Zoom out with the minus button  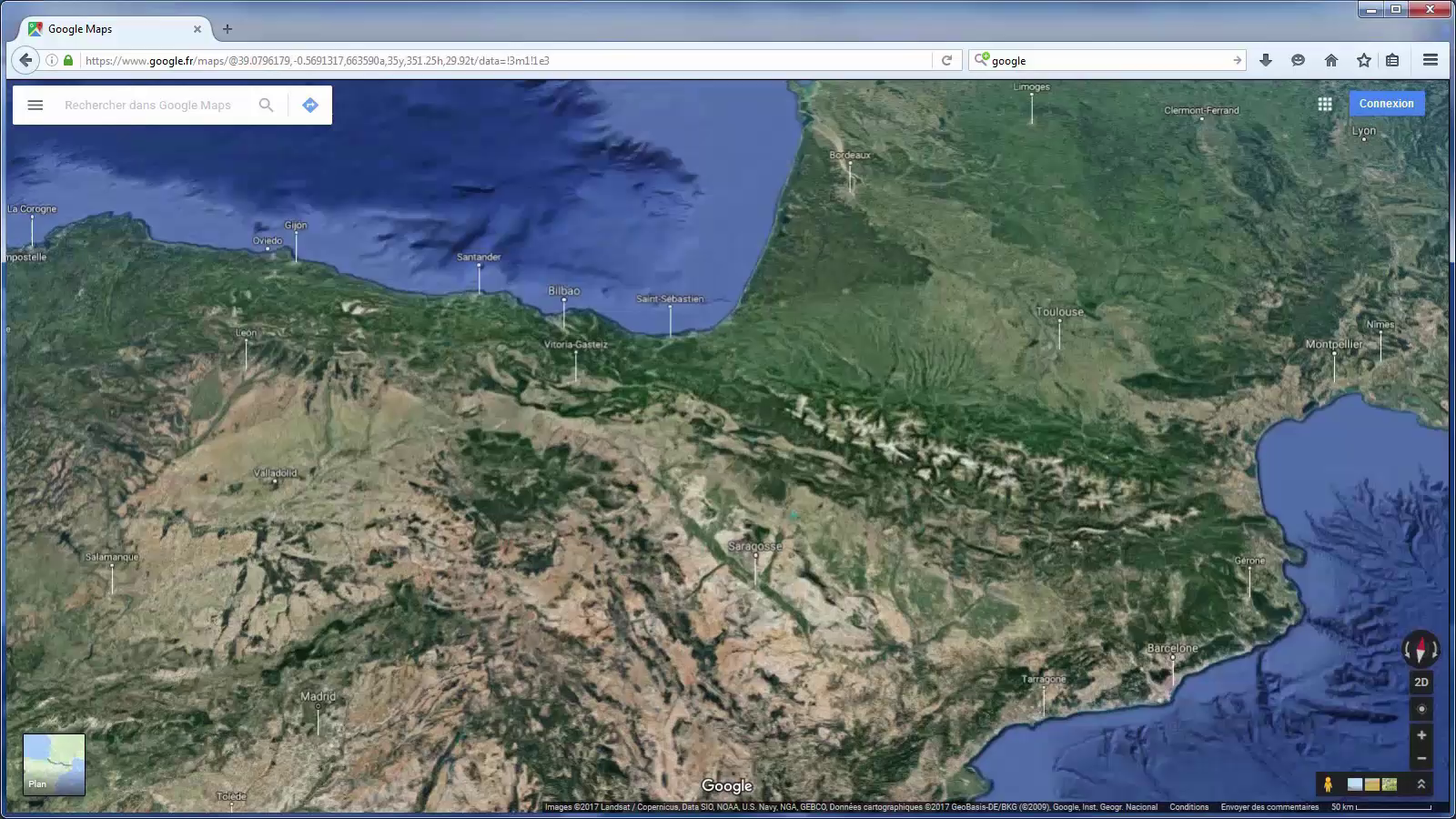click(x=1421, y=758)
